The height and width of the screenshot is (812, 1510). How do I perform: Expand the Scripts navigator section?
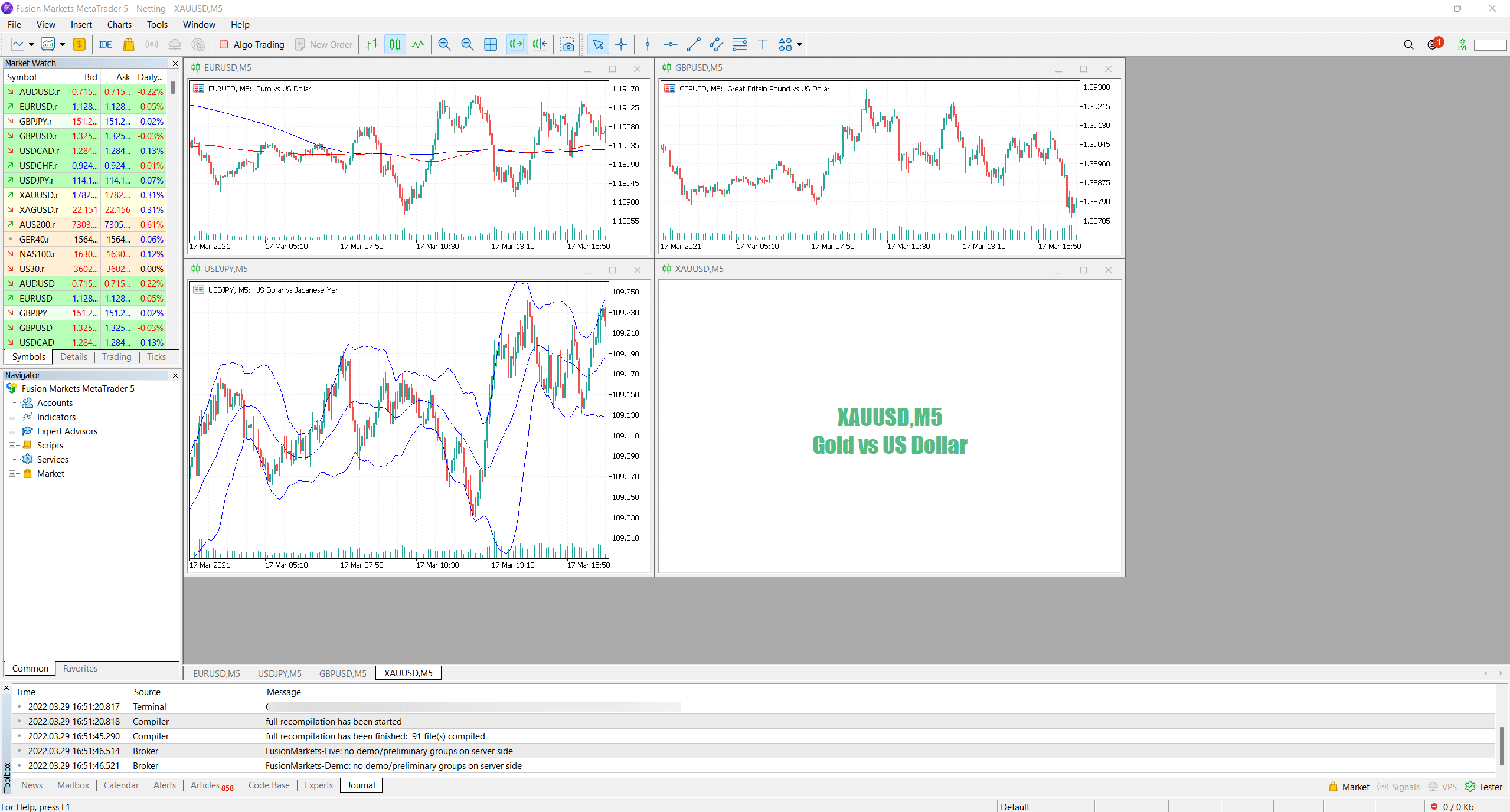click(13, 445)
